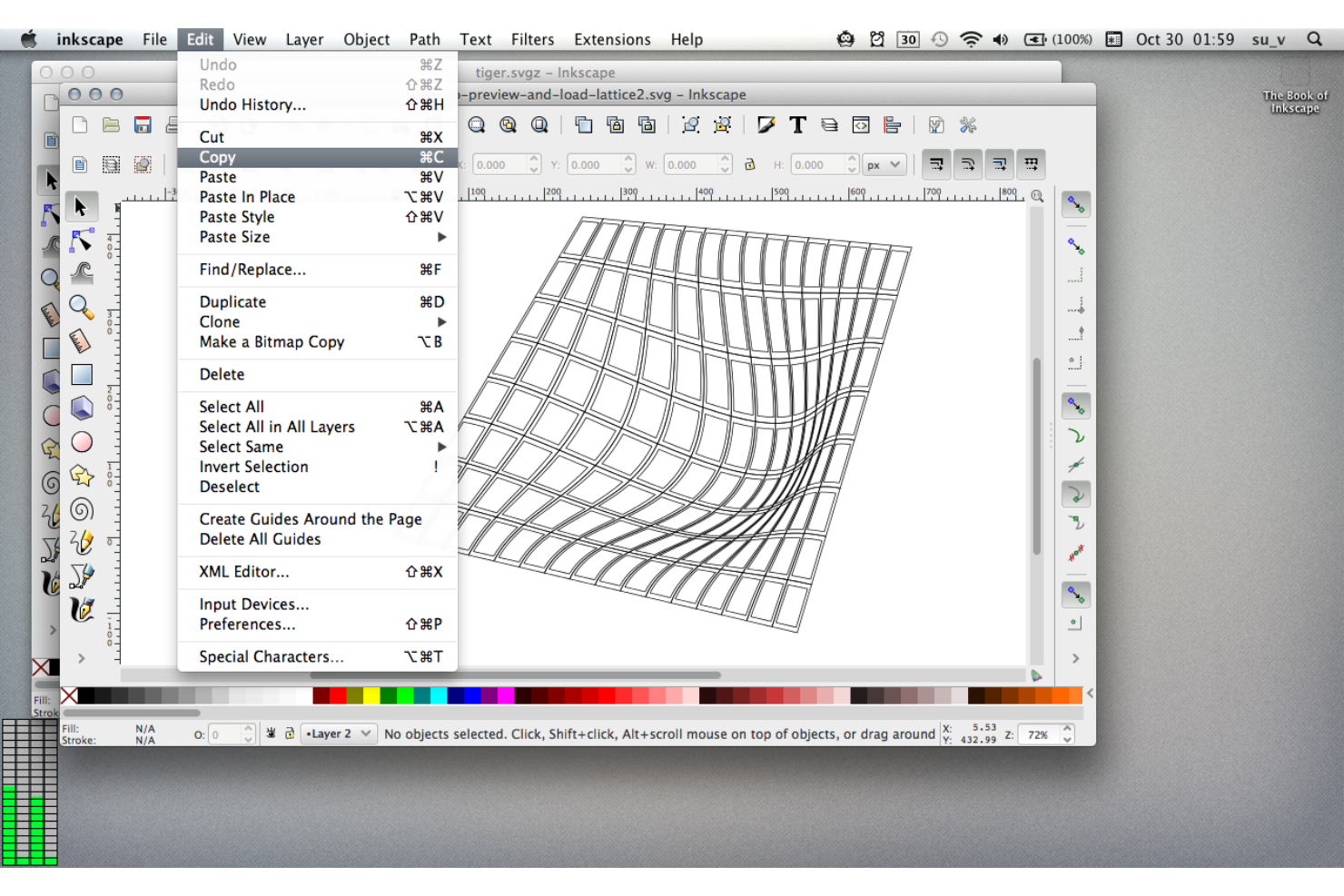Open Inkscape Preferences tools icon

tap(968, 125)
